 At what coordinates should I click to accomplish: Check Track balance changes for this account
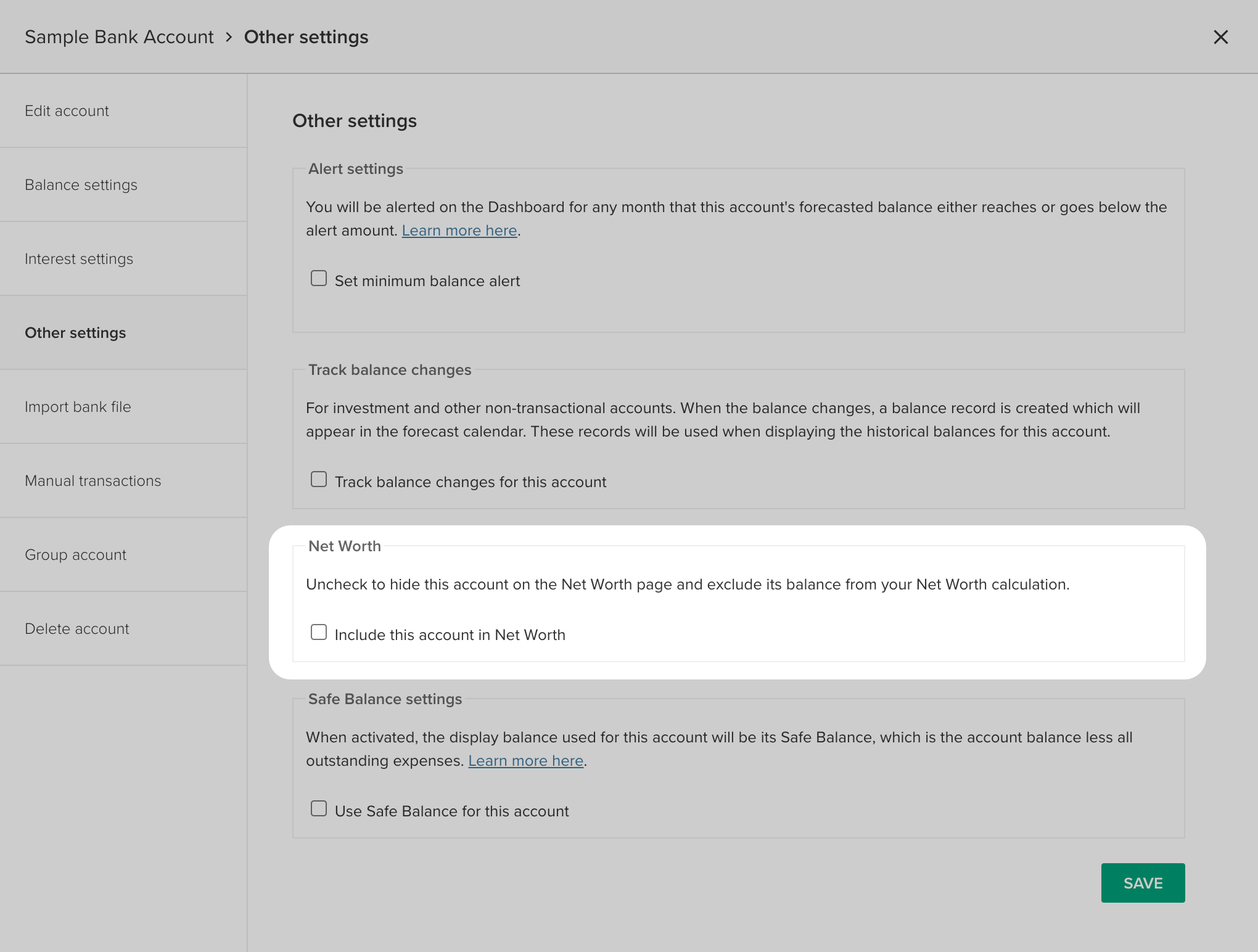(x=319, y=480)
